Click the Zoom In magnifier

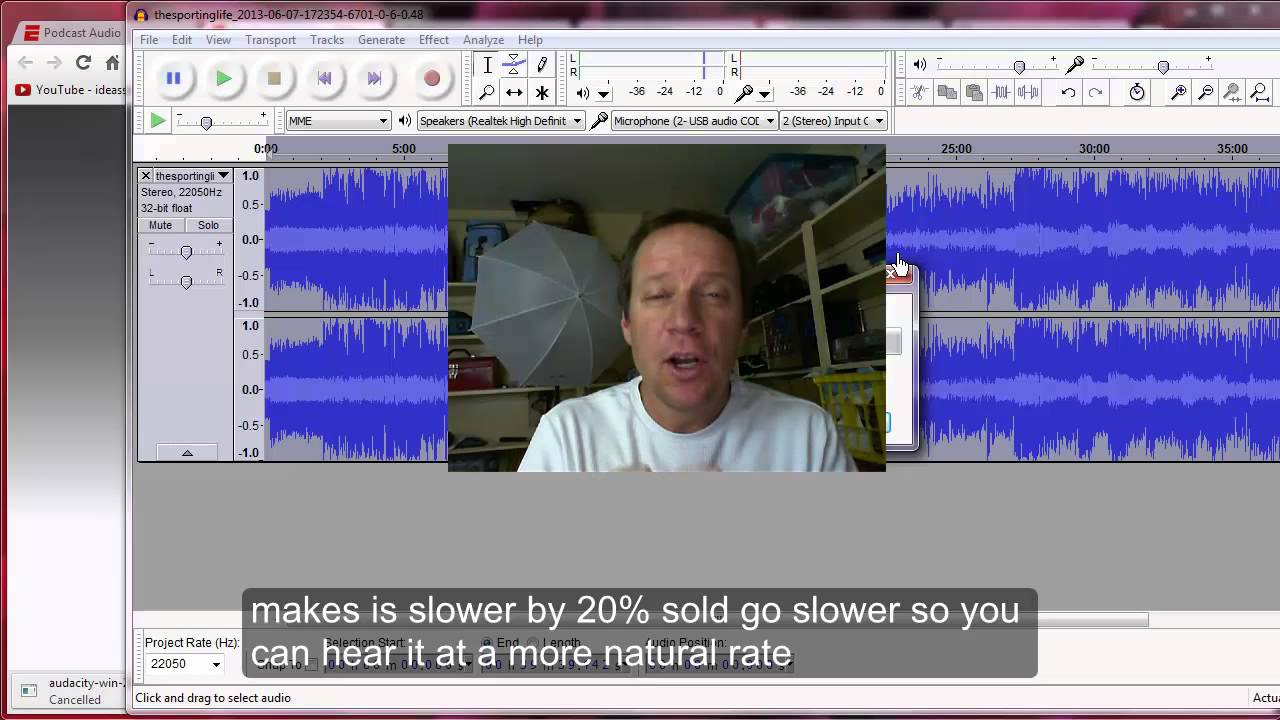tap(1179, 92)
